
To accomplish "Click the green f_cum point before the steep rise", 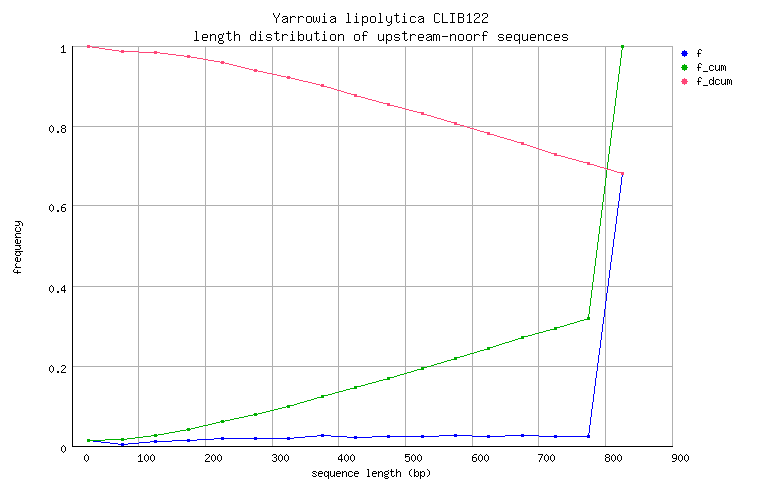I will (588, 319).
